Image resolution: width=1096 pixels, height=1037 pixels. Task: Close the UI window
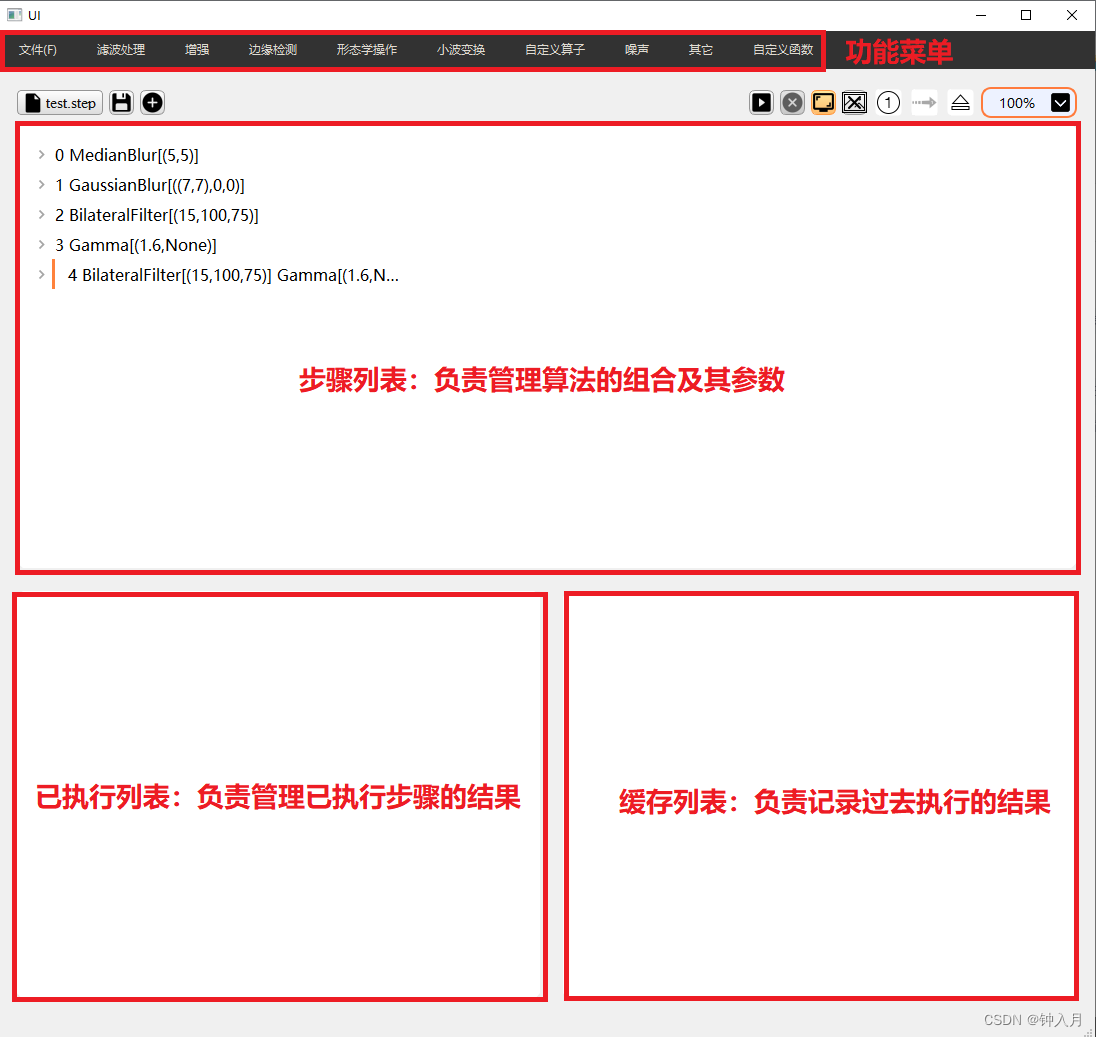tap(1072, 15)
